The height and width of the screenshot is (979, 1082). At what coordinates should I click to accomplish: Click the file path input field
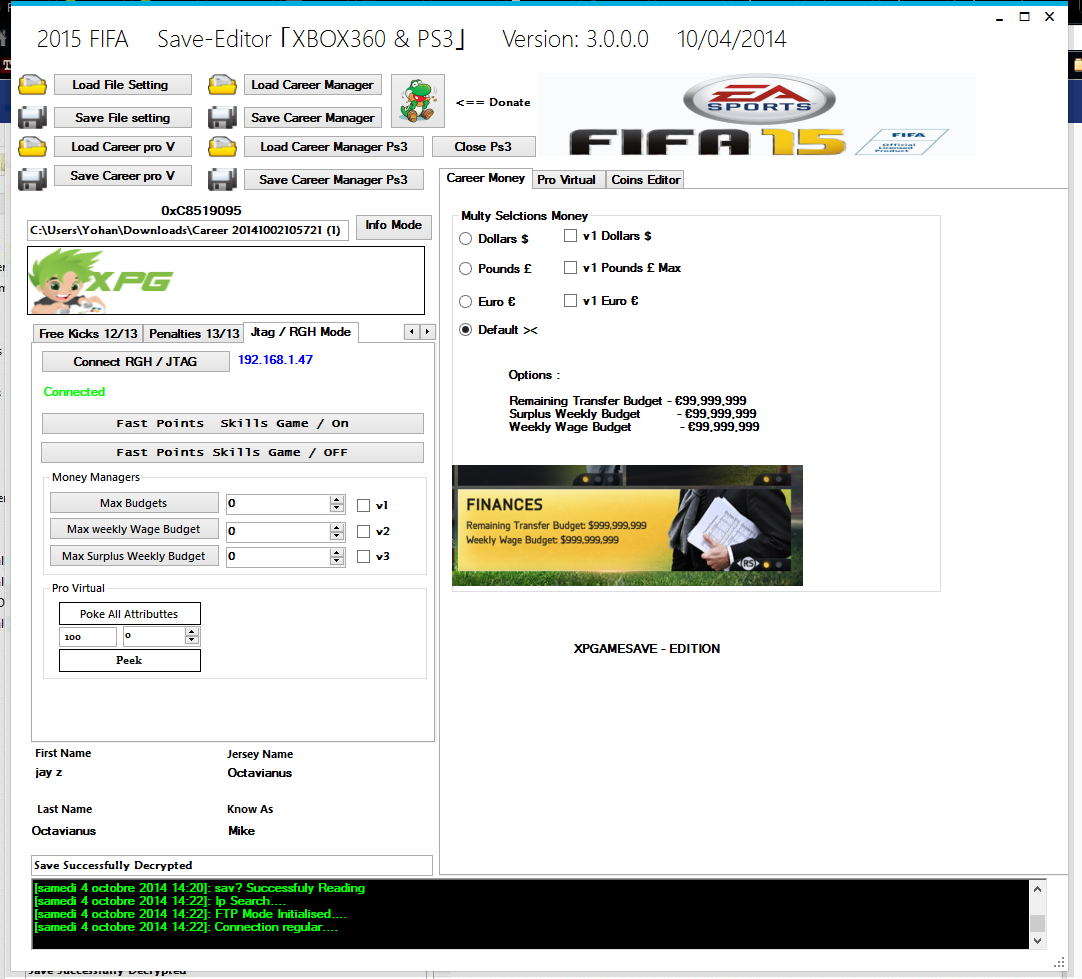[188, 230]
